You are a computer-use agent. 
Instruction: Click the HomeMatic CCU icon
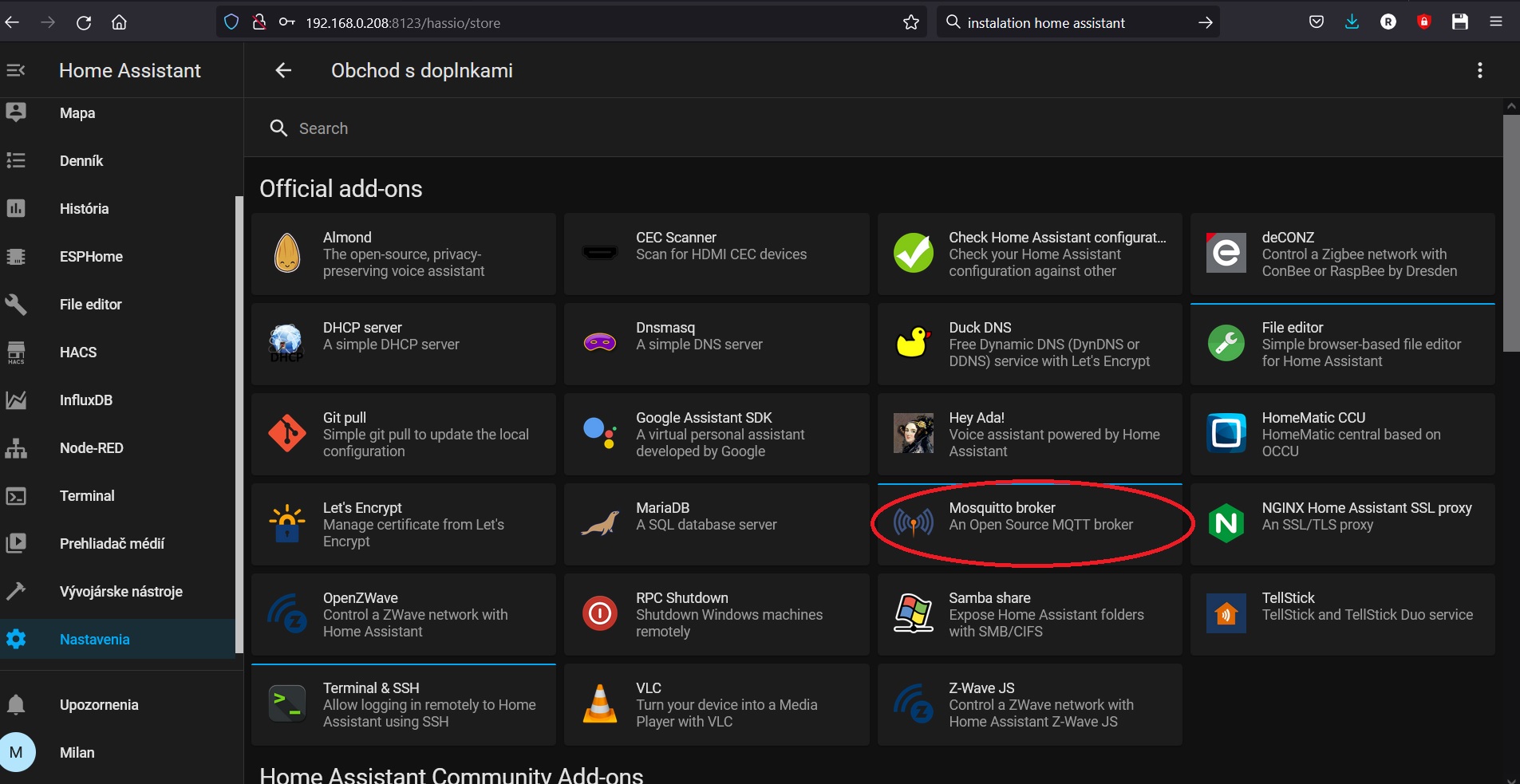(x=1226, y=433)
